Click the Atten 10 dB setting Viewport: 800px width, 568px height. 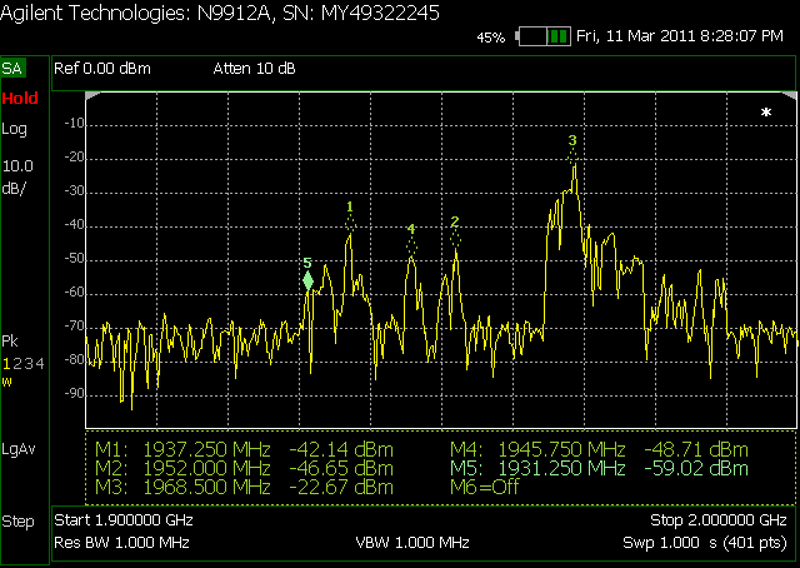click(254, 68)
